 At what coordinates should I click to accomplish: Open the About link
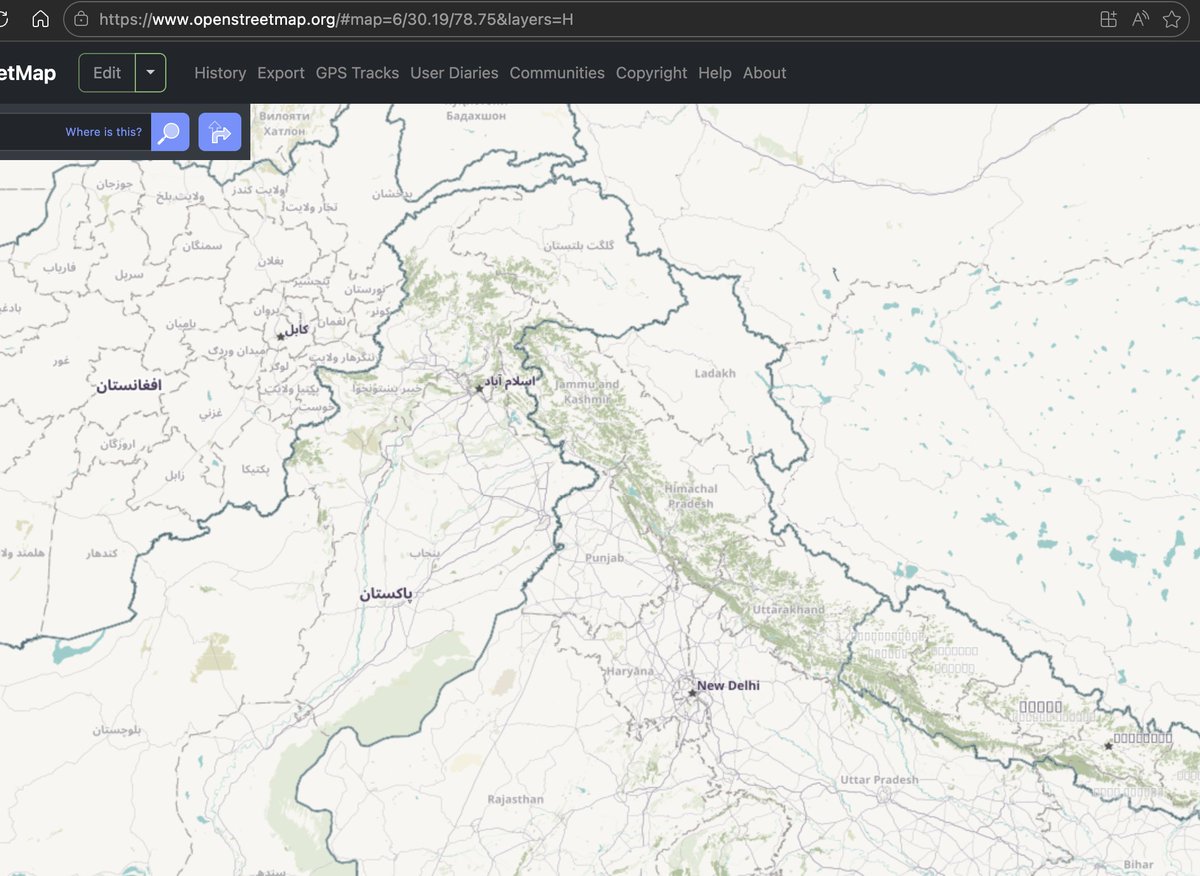765,73
